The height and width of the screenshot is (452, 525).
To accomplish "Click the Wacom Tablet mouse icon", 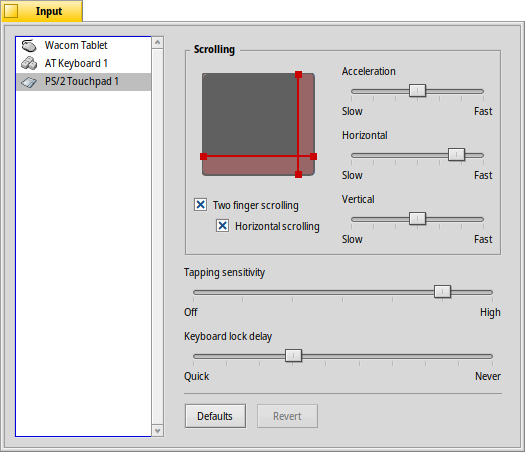I will (29, 46).
